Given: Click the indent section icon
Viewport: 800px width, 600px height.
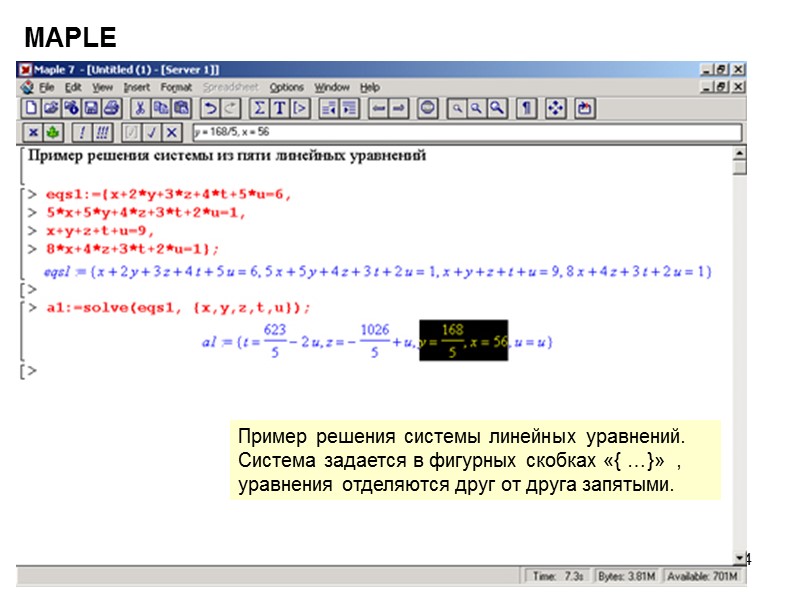Looking at the screenshot, I should coord(349,108).
